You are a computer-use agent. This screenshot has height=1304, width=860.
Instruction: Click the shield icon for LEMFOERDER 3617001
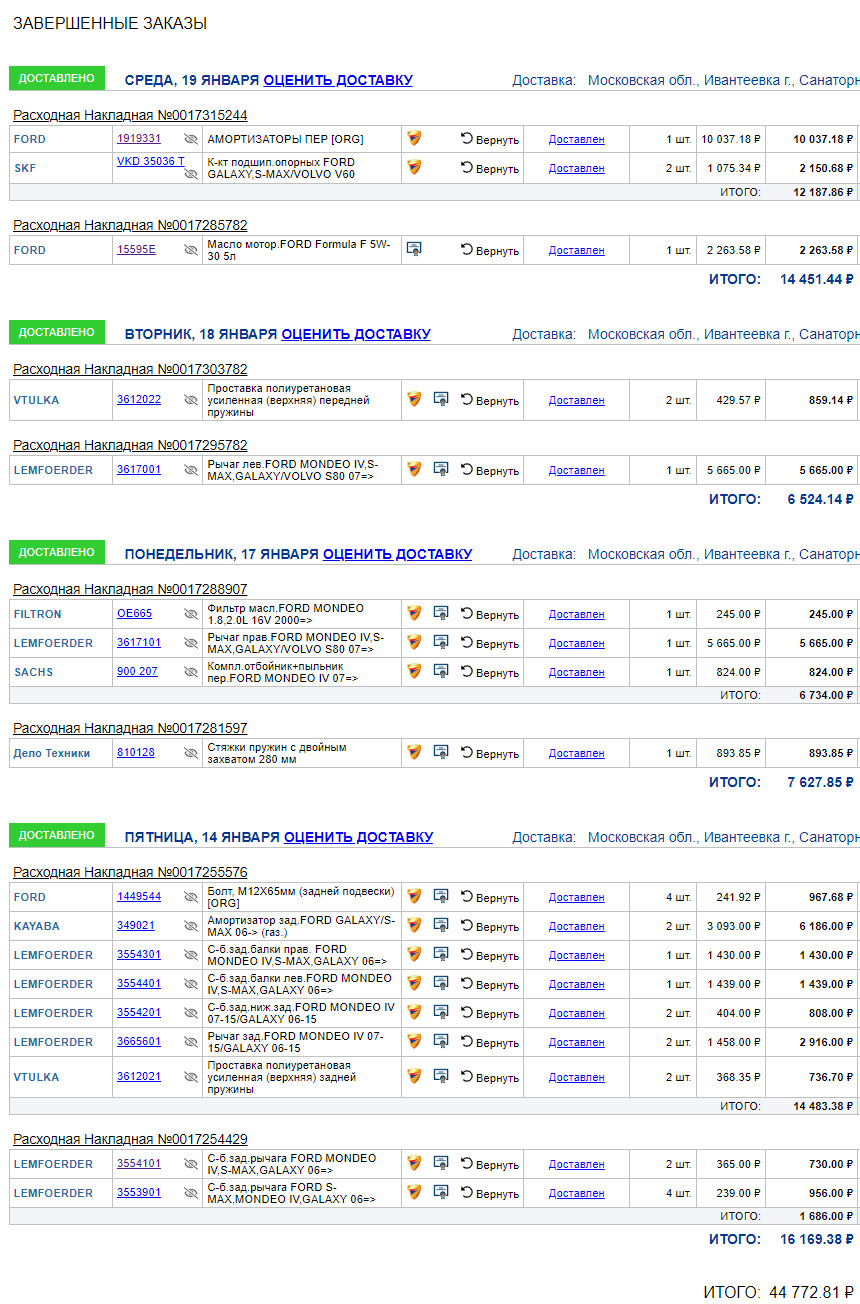pyautogui.click(x=414, y=469)
